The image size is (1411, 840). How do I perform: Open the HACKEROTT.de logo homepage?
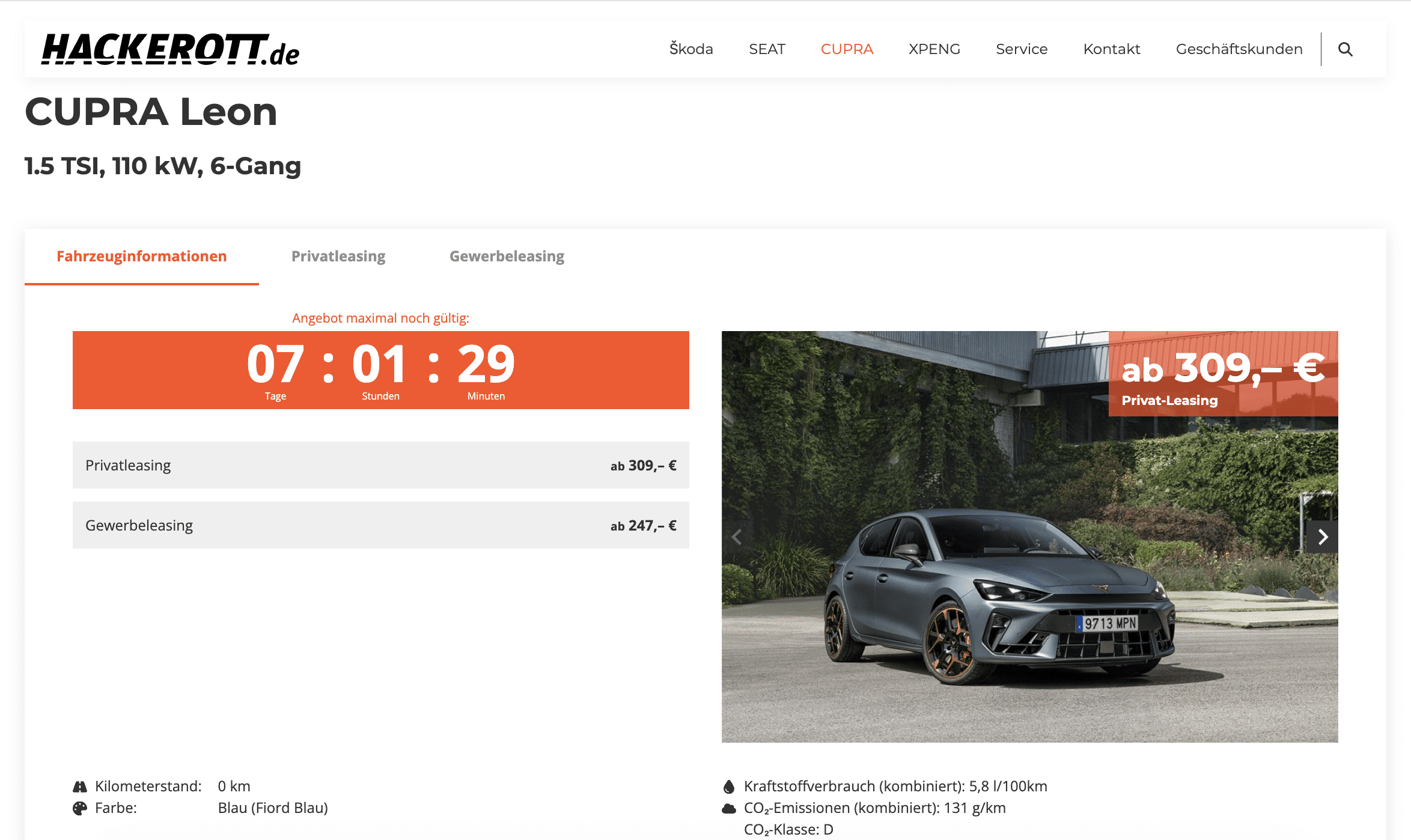pyautogui.click(x=170, y=49)
